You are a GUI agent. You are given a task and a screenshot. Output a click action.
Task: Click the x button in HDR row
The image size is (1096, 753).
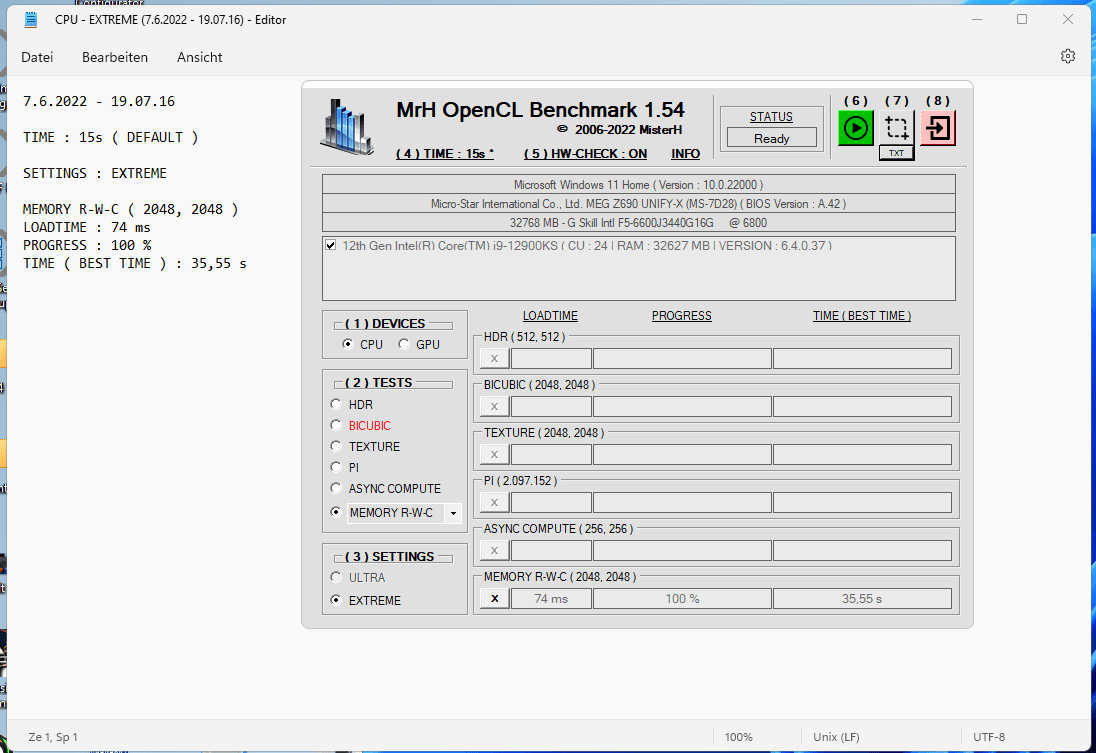[494, 359]
